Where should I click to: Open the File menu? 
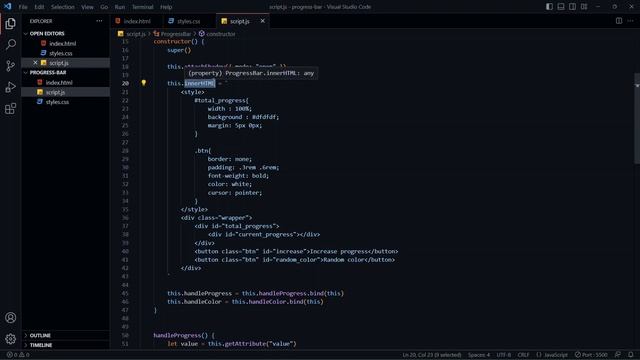point(23,7)
